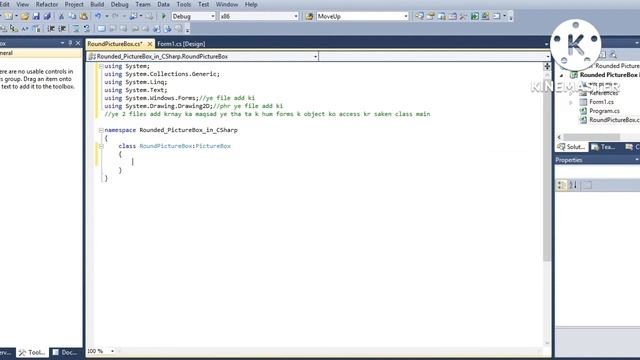The width and height of the screenshot is (640, 360).
Task: Sort properties alphabetically
Action: point(573,185)
